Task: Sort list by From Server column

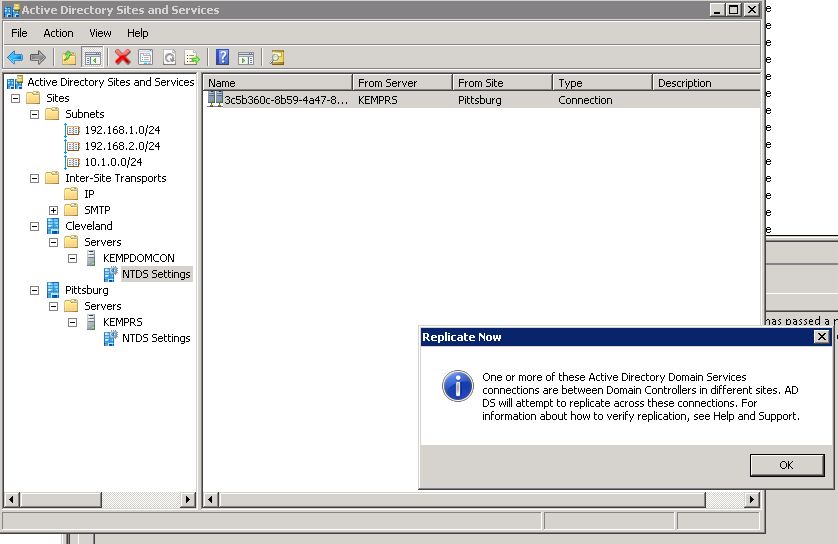Action: click(402, 83)
